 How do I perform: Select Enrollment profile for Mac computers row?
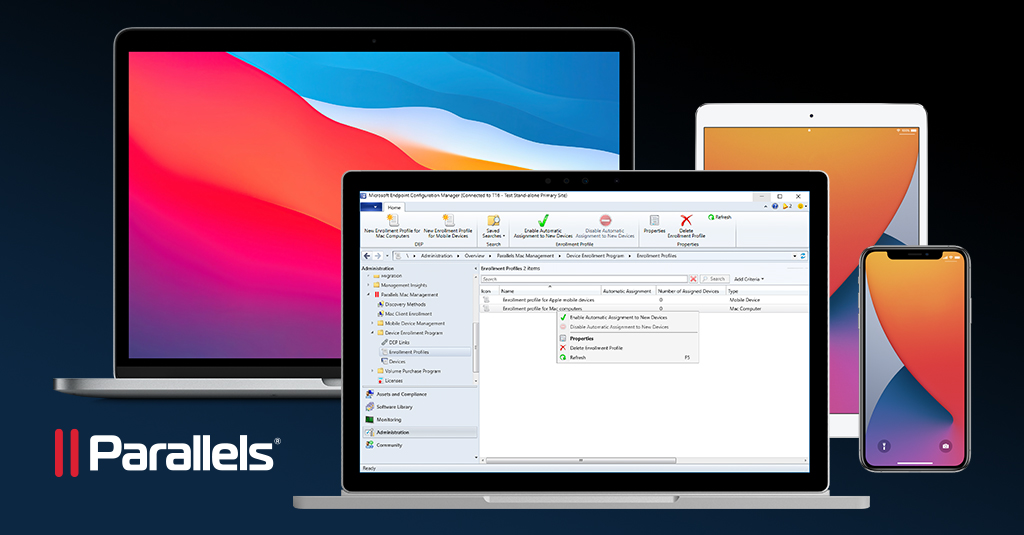tap(644, 308)
